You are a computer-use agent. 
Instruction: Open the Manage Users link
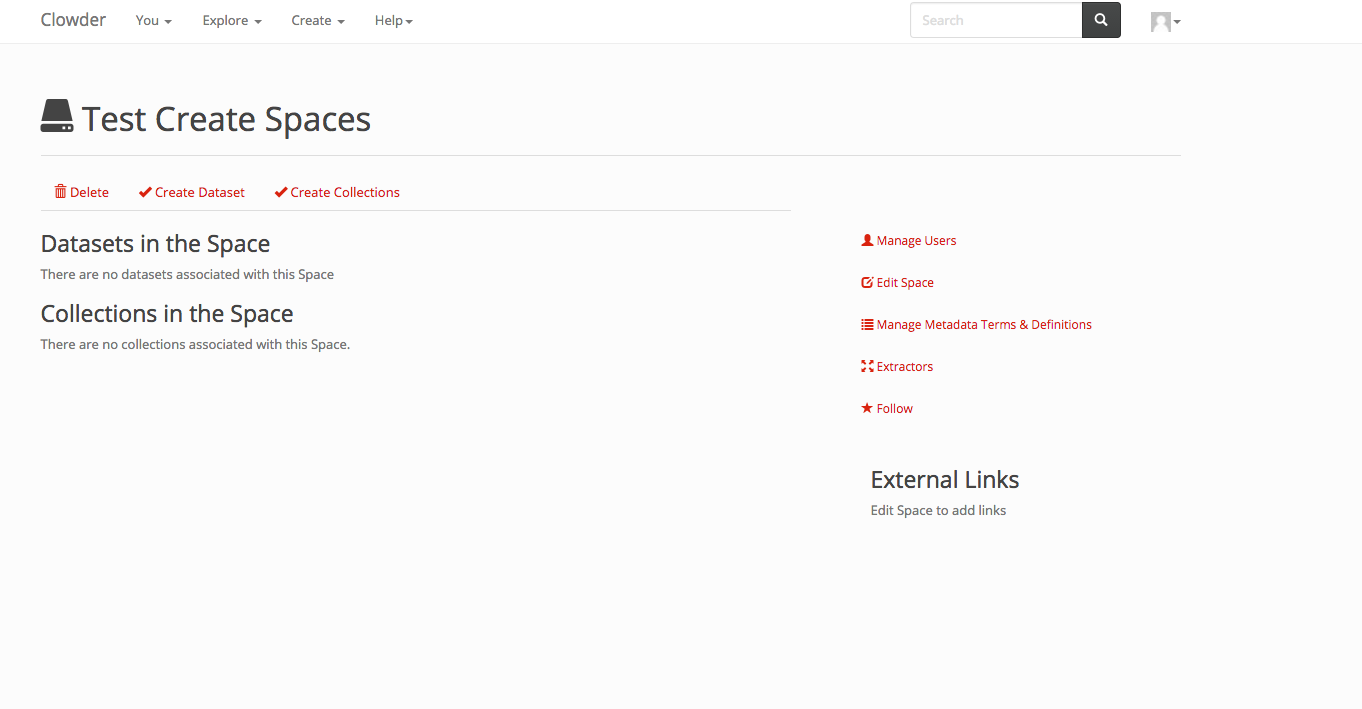(x=916, y=240)
